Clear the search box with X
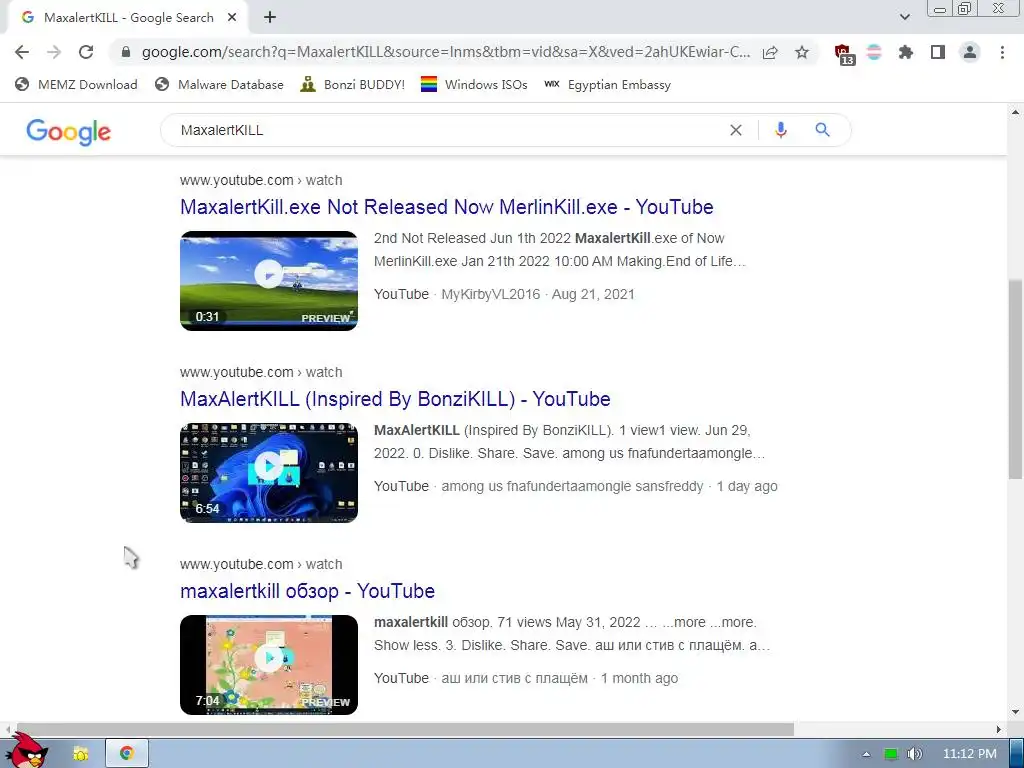The image size is (1024, 768). coord(735,130)
